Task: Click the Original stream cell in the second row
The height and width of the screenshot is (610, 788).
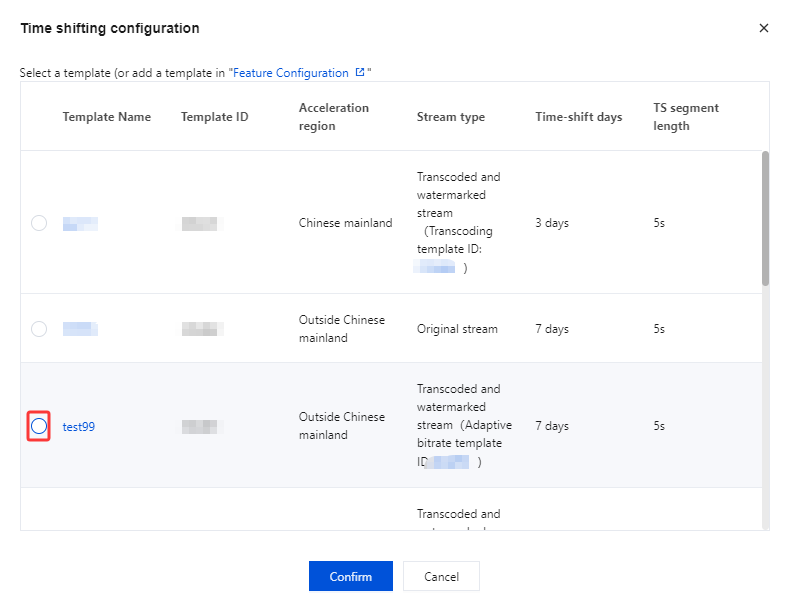Action: tap(457, 329)
